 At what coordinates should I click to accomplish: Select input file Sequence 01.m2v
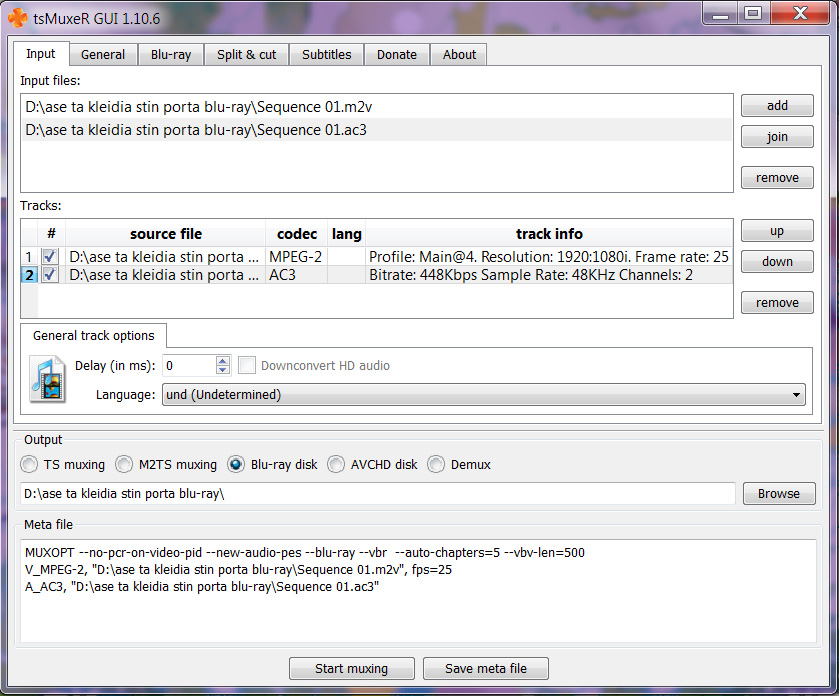(377, 107)
